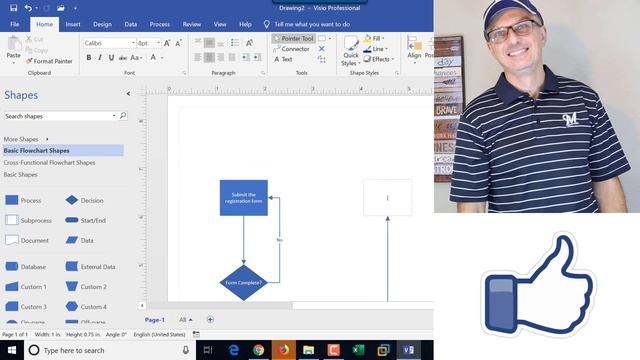Select the Pointer Tool
Viewport: 640px width, 360px height.
(x=293, y=38)
